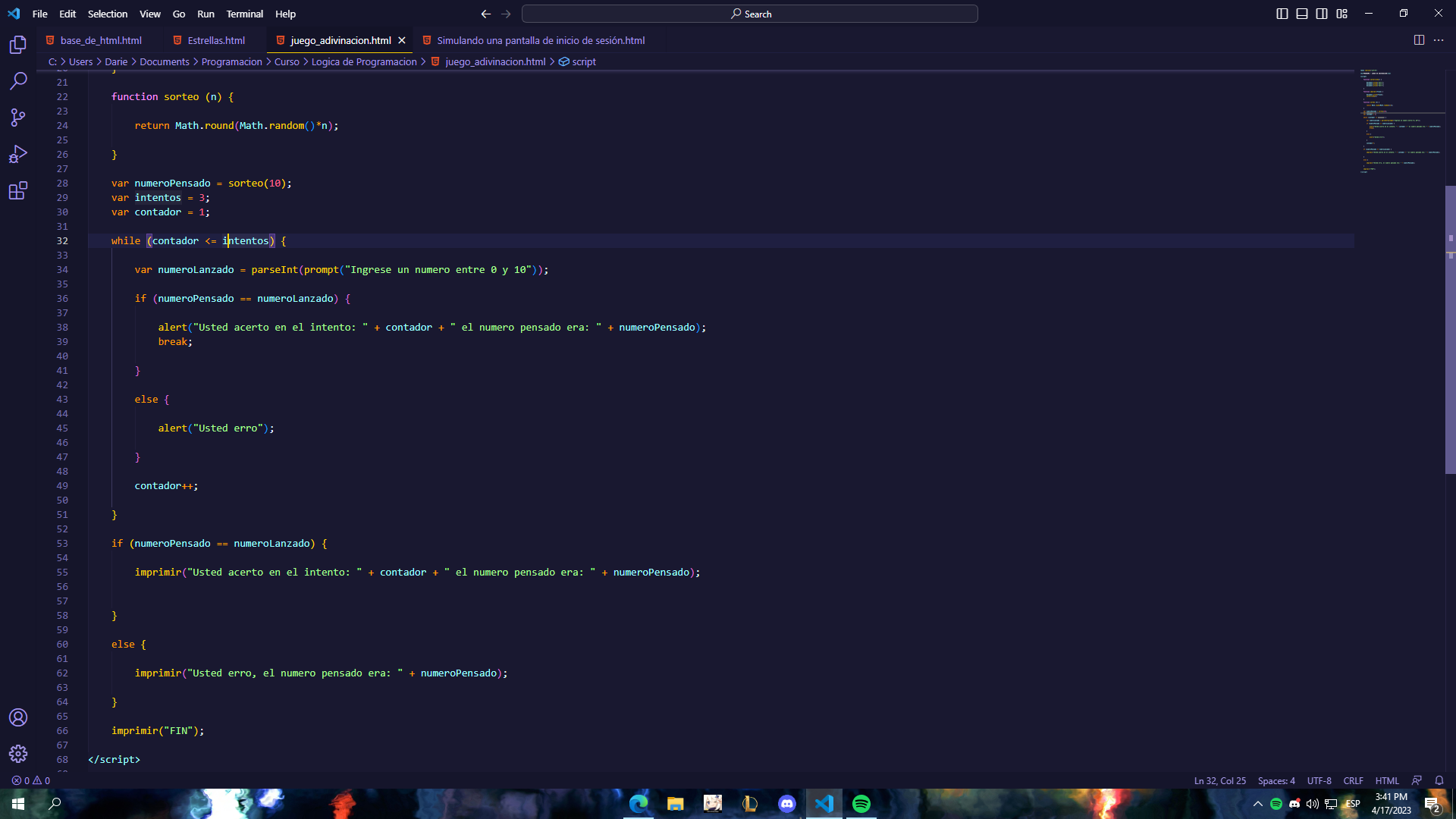Click the Documents breadcrumb
1456x819 pixels.
(x=165, y=61)
